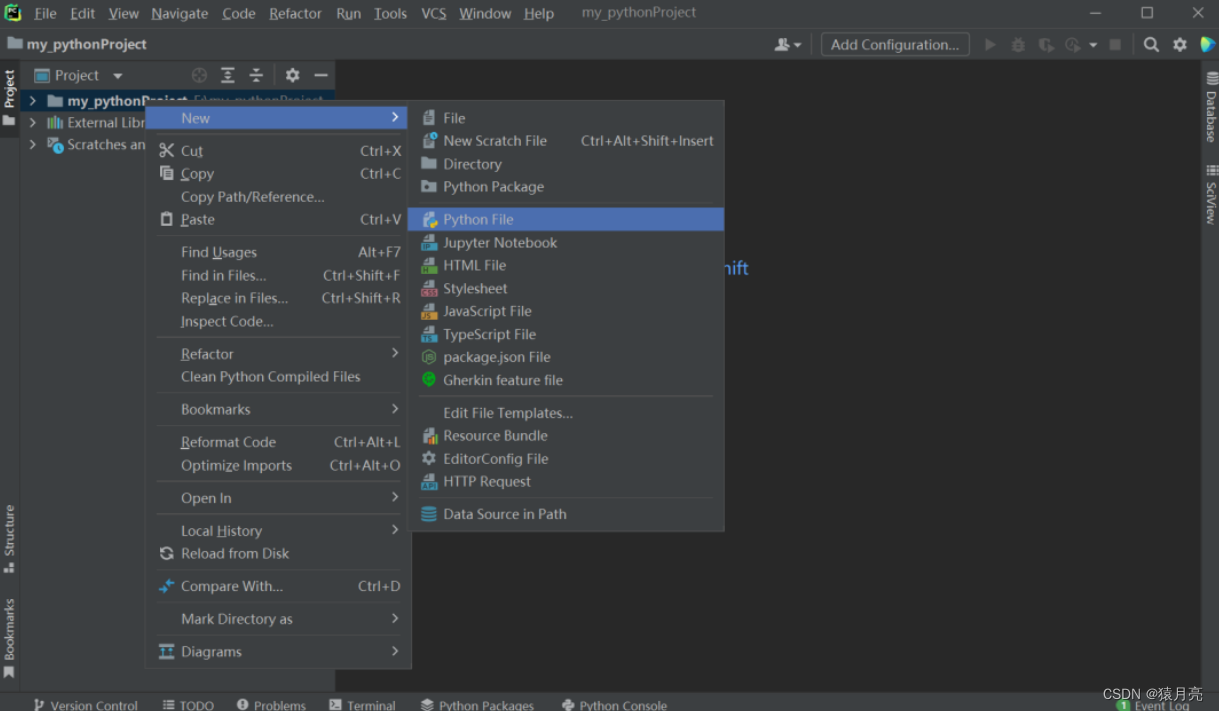Click the Paste clipboard icon
Viewport: 1219px width, 711px height.
click(x=167, y=219)
